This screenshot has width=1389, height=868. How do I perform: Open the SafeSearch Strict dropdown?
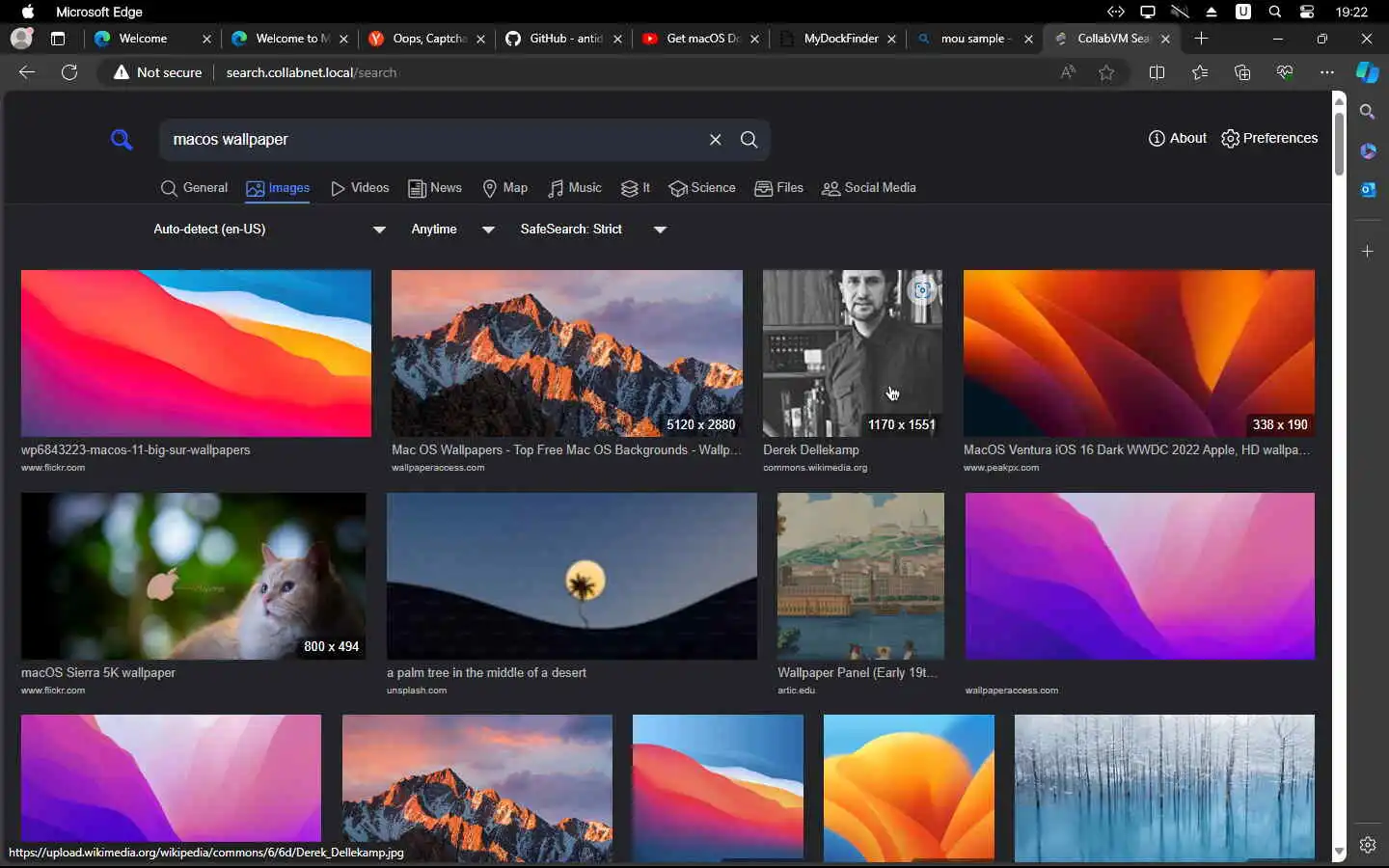tap(593, 230)
